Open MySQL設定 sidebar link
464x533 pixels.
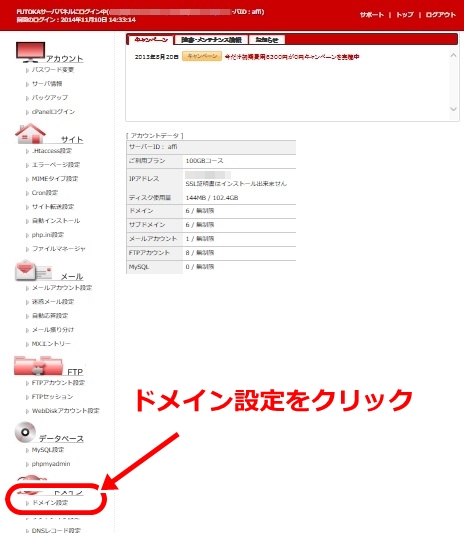point(48,450)
